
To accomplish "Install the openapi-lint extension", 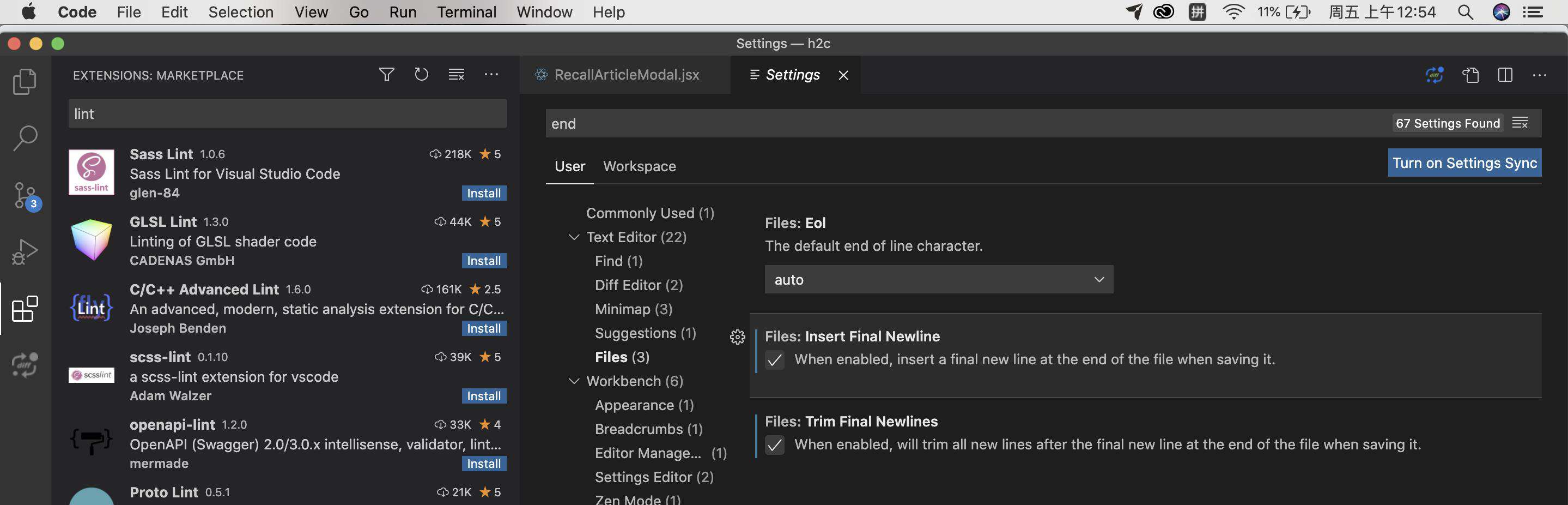I will click(x=484, y=464).
